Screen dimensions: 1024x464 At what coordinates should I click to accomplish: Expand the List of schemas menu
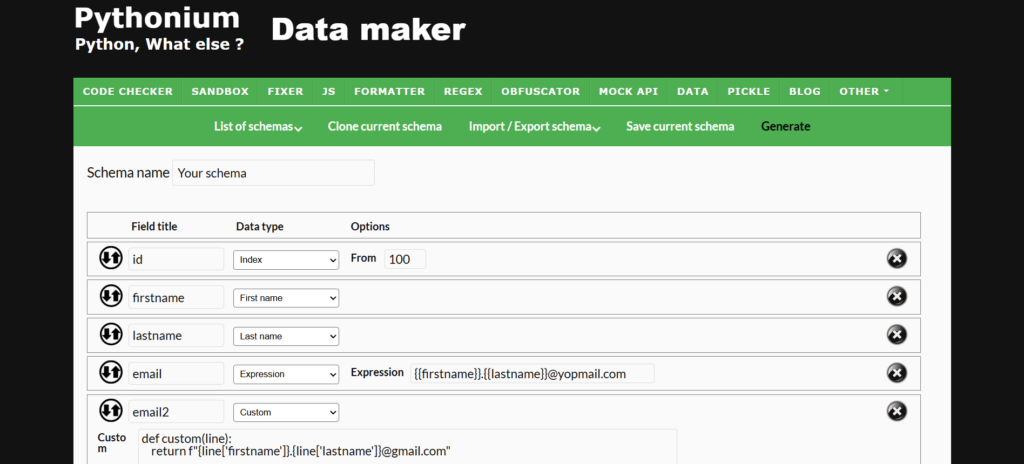point(258,126)
